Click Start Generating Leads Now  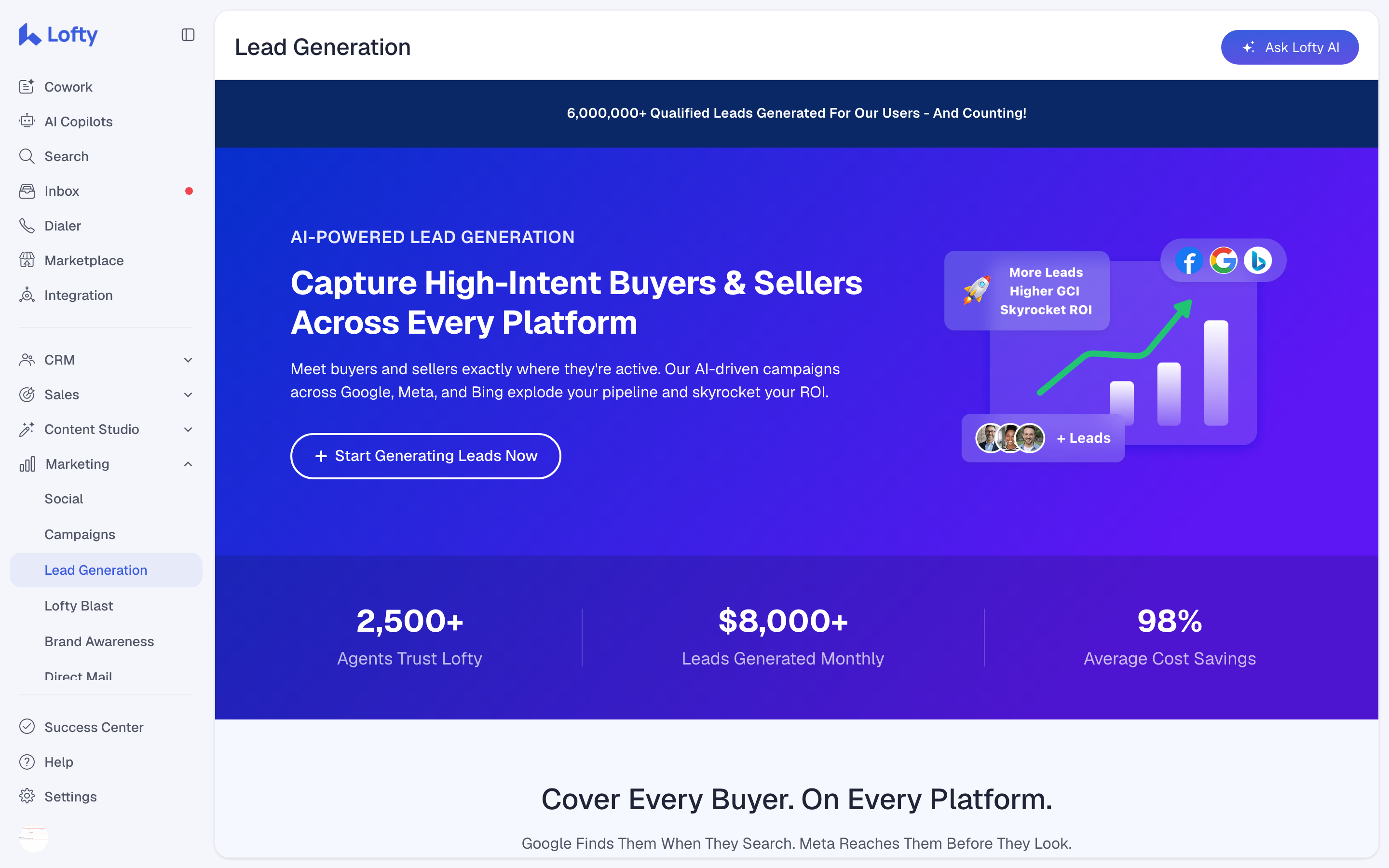(x=425, y=456)
